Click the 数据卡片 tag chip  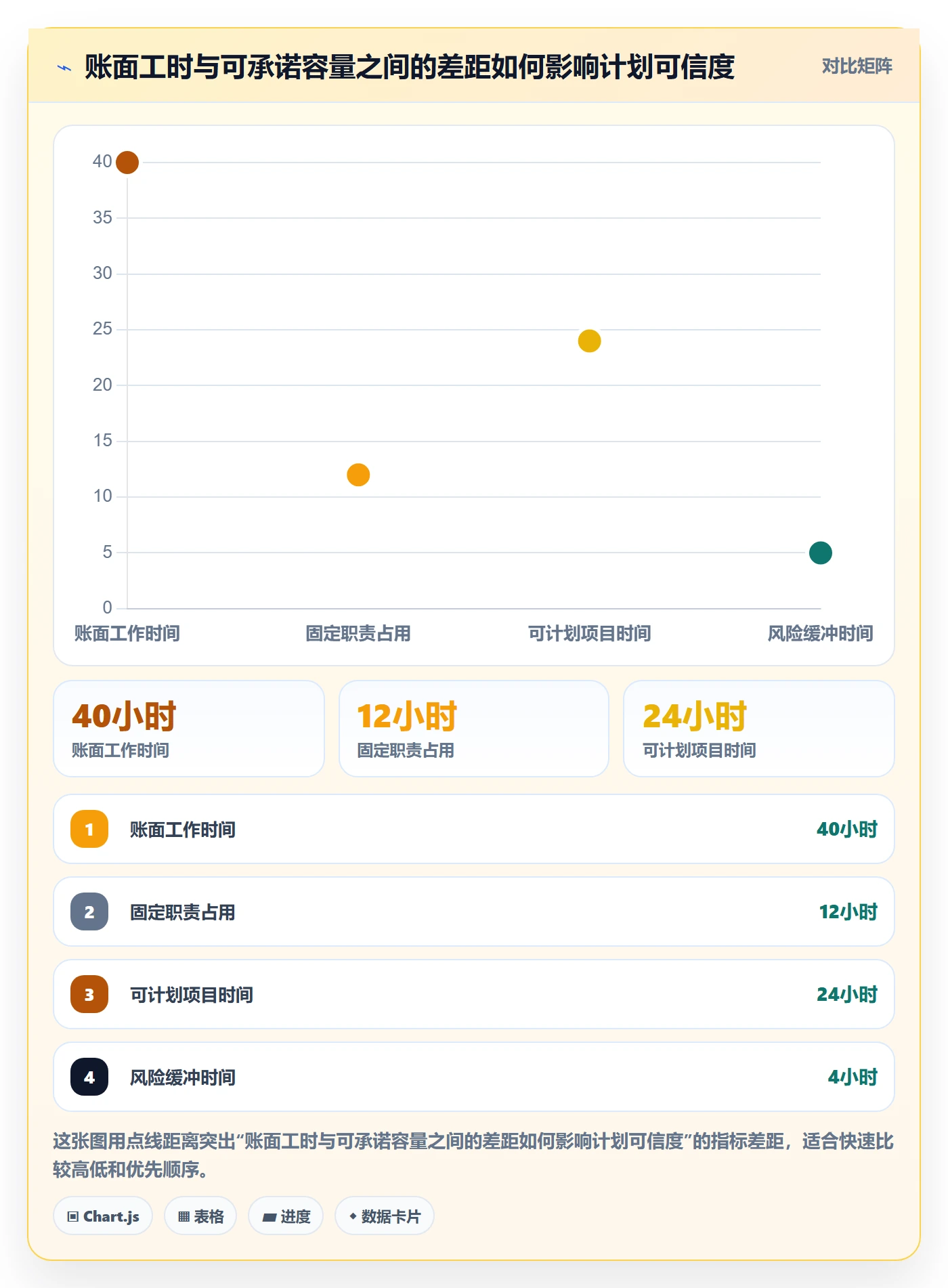click(x=385, y=1216)
